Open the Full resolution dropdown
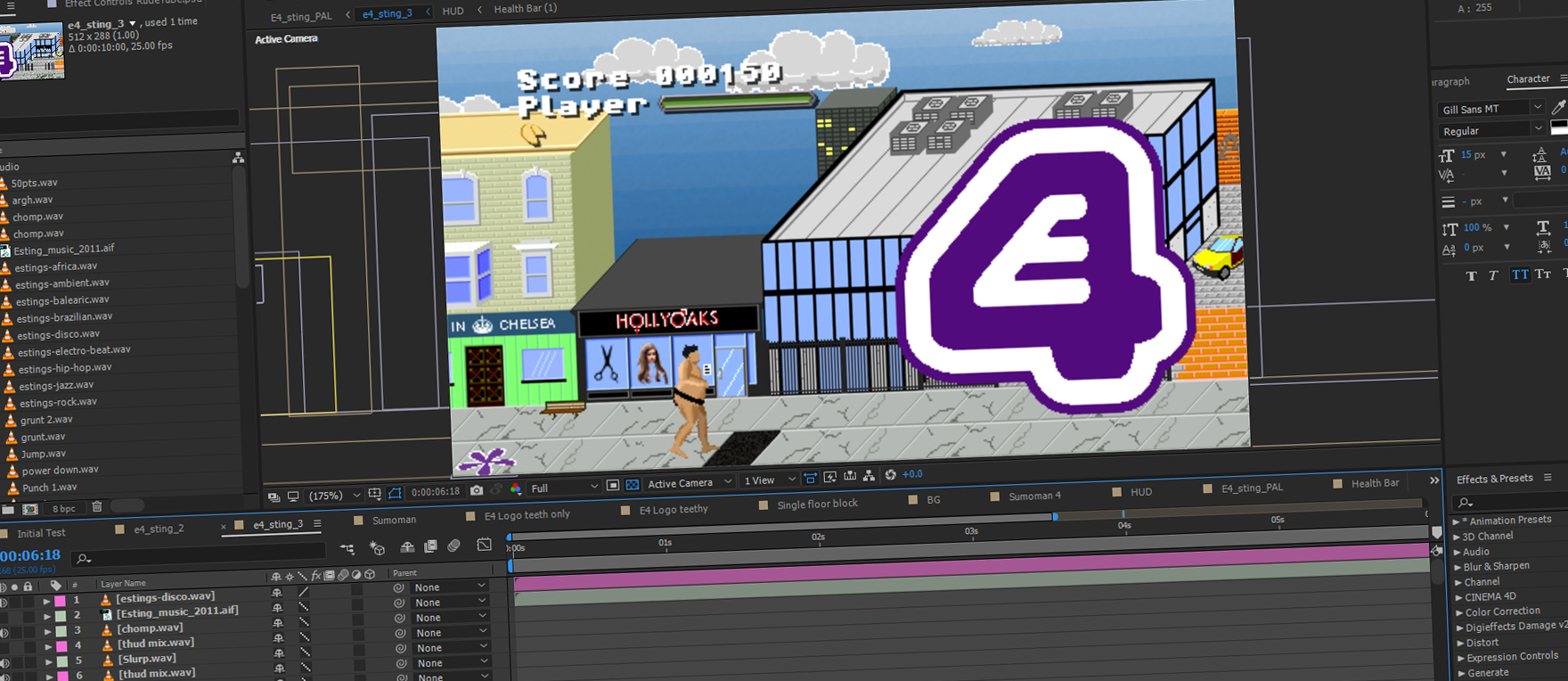 click(563, 488)
